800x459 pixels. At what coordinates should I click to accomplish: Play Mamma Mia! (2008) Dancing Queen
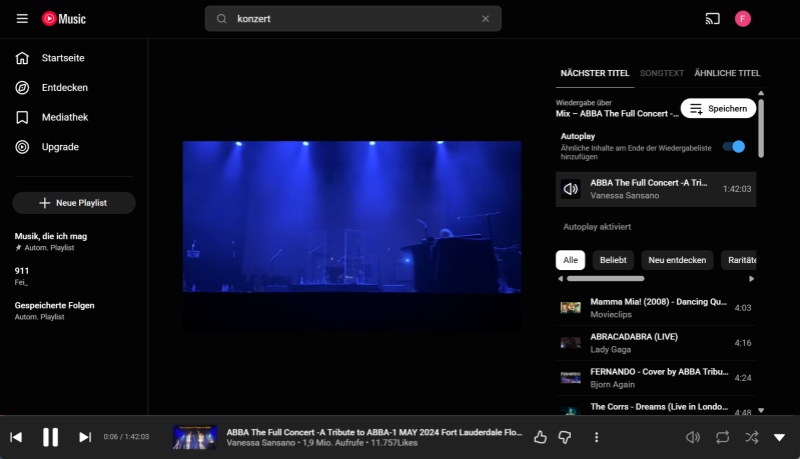(x=656, y=308)
